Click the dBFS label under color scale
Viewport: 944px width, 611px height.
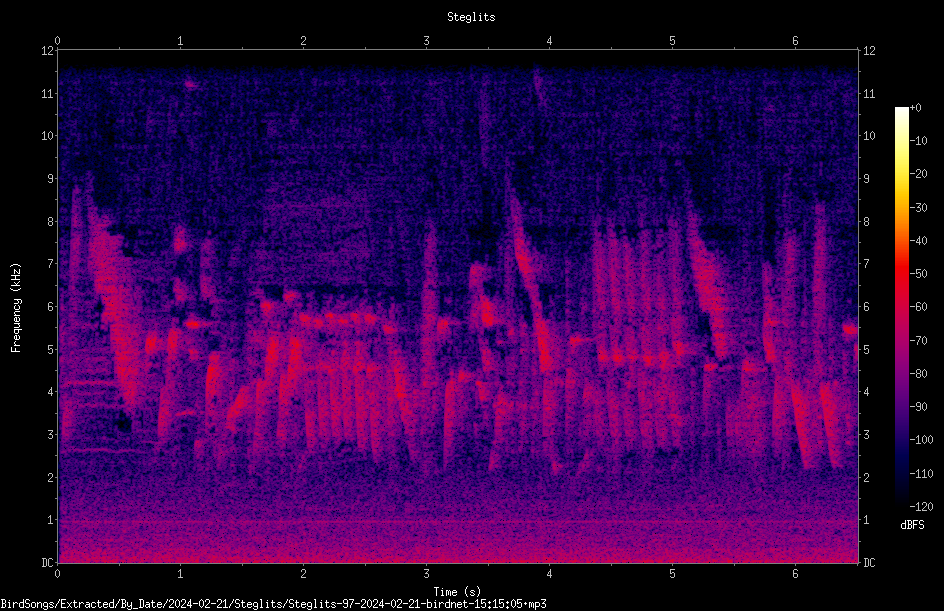point(912,525)
